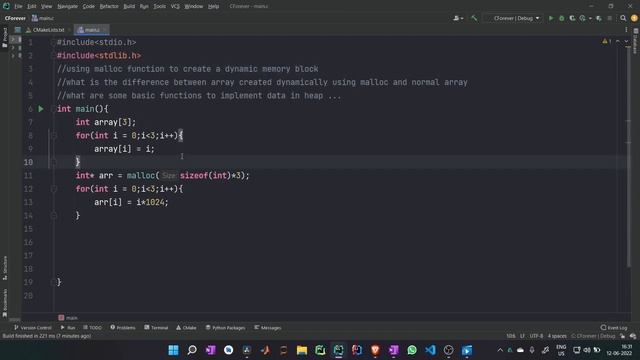Open the Run tool window

point(68,328)
